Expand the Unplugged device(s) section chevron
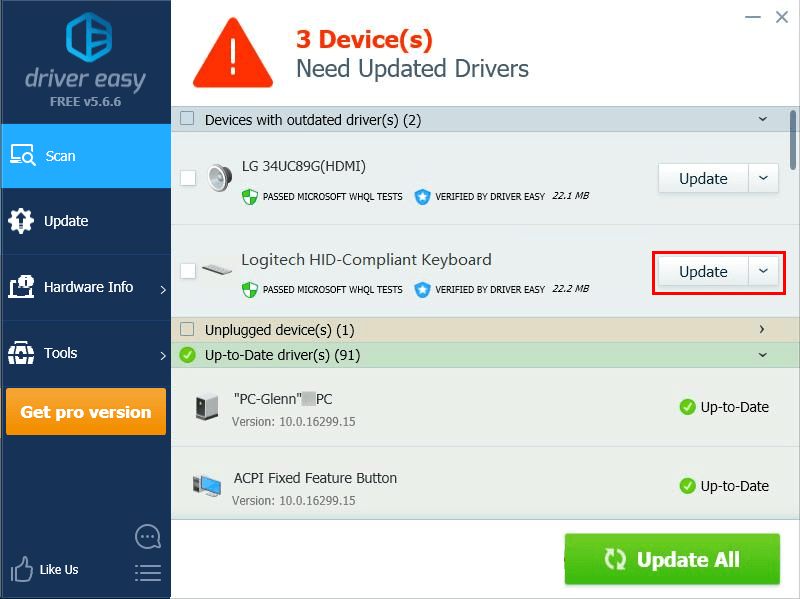 (x=762, y=329)
